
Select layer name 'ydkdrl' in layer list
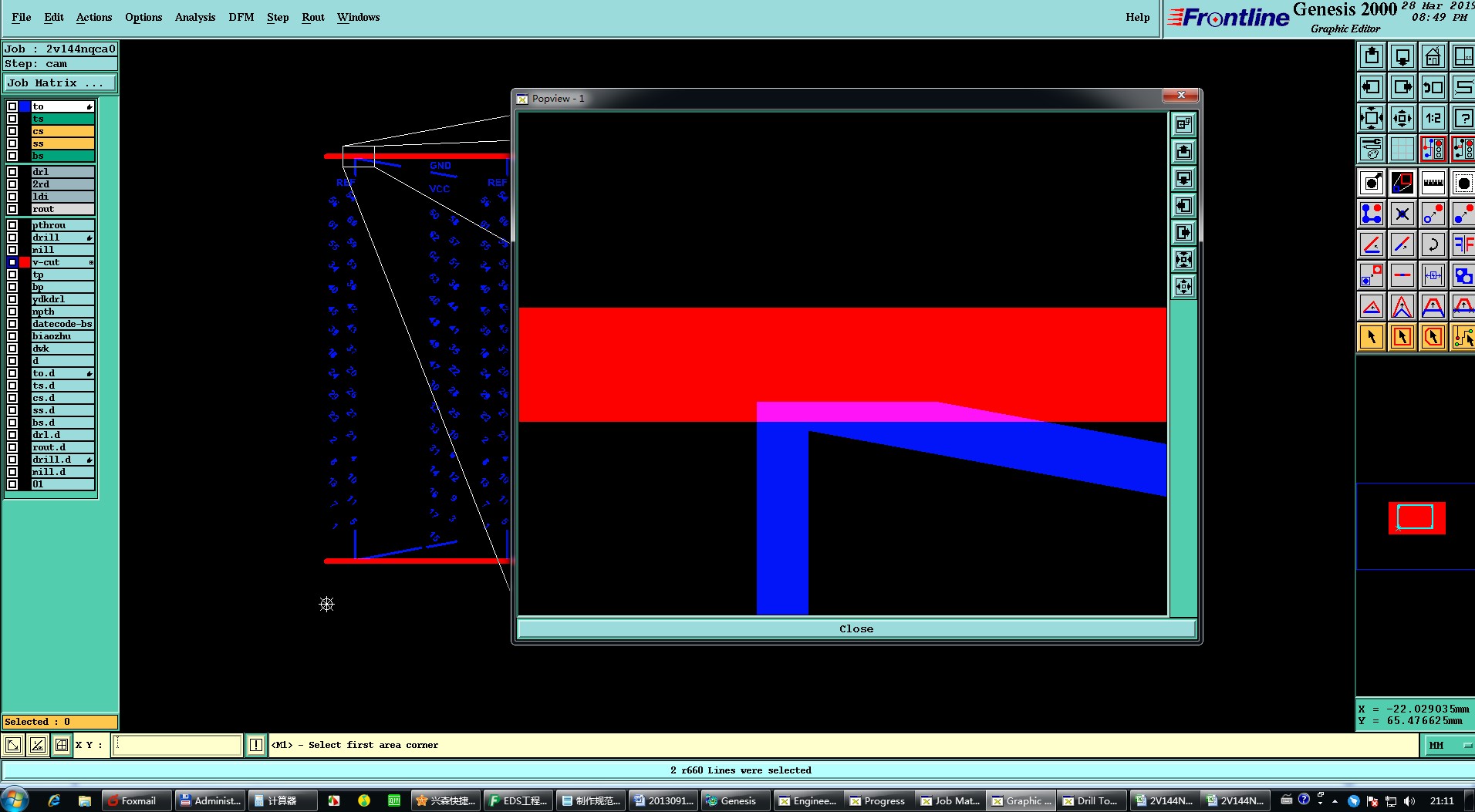(x=62, y=299)
